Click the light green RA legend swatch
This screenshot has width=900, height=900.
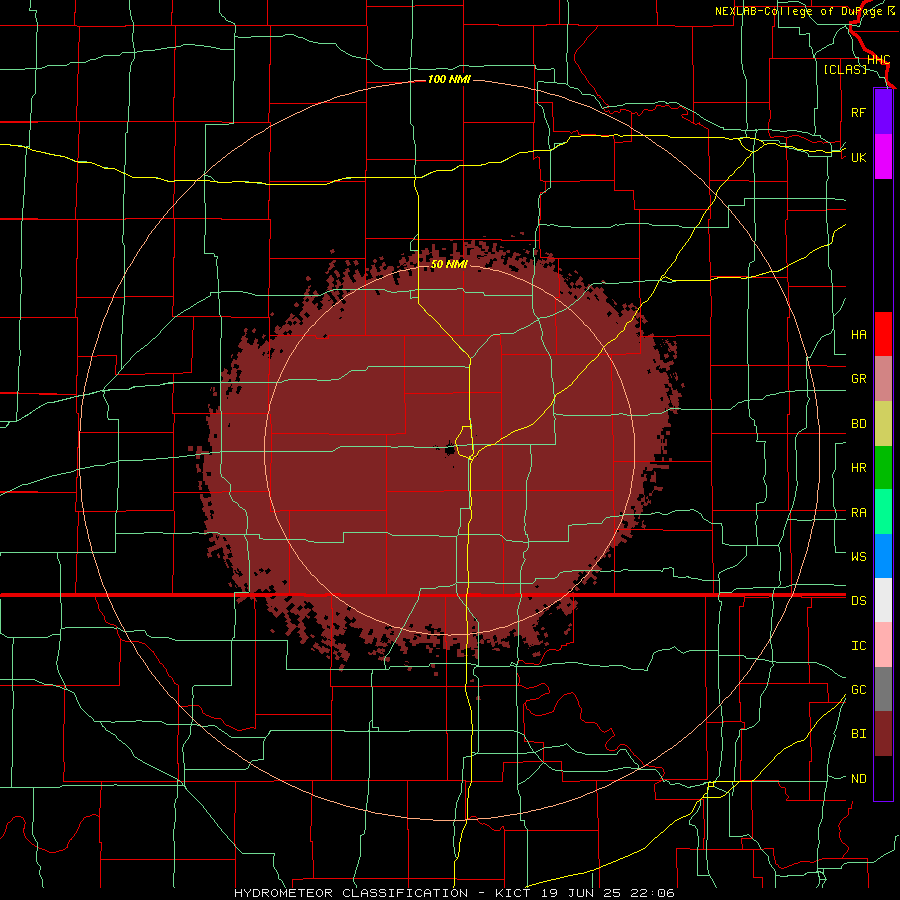coord(883,512)
